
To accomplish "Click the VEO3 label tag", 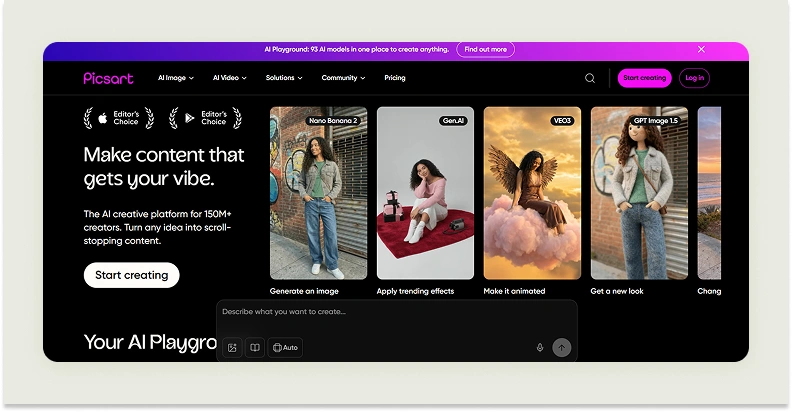I will [x=562, y=121].
